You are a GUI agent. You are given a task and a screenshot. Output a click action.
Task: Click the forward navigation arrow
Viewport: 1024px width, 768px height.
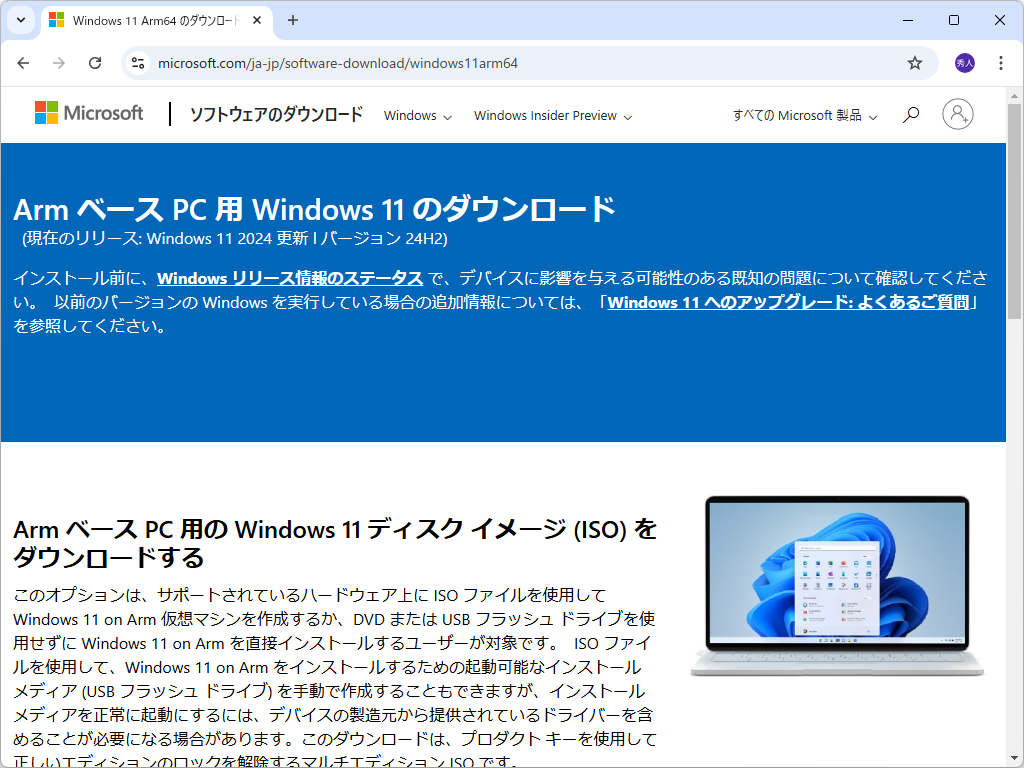tap(59, 62)
